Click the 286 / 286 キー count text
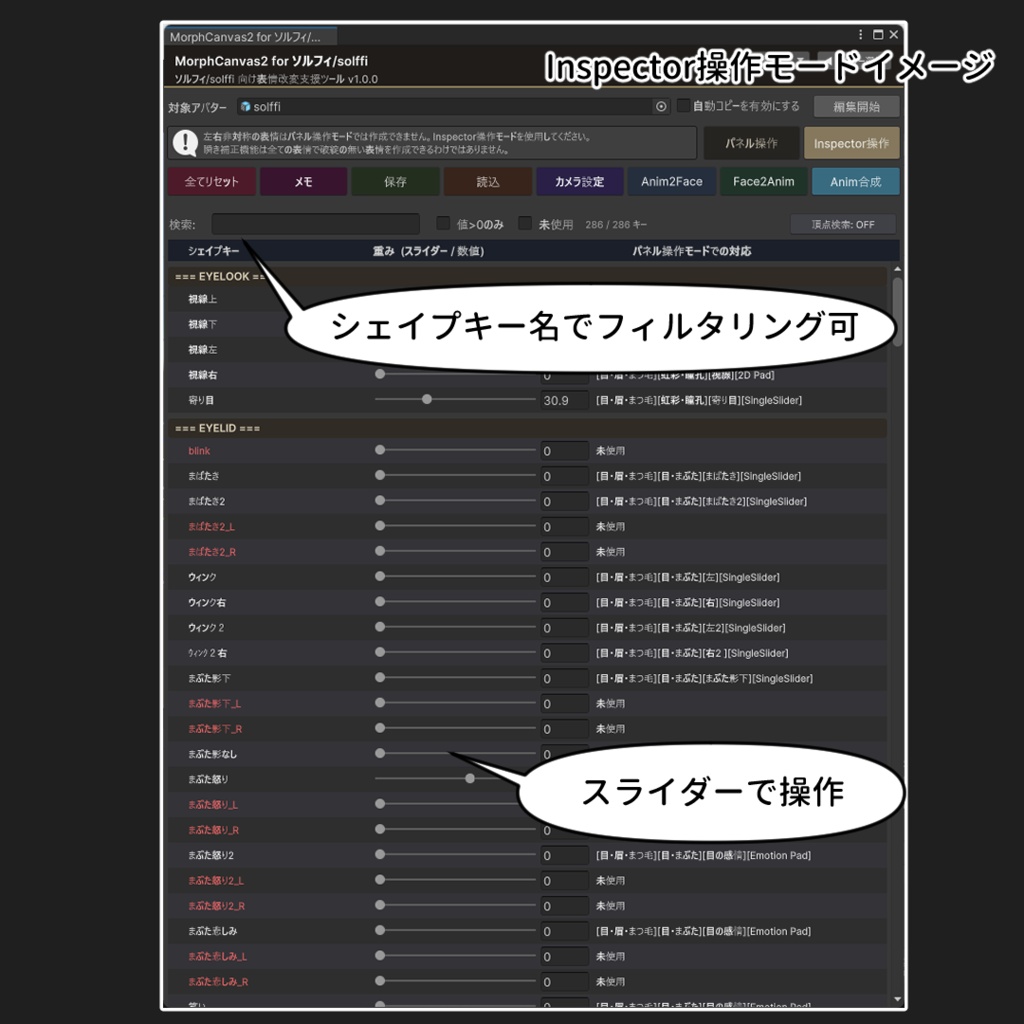The image size is (1024, 1024). tap(616, 225)
